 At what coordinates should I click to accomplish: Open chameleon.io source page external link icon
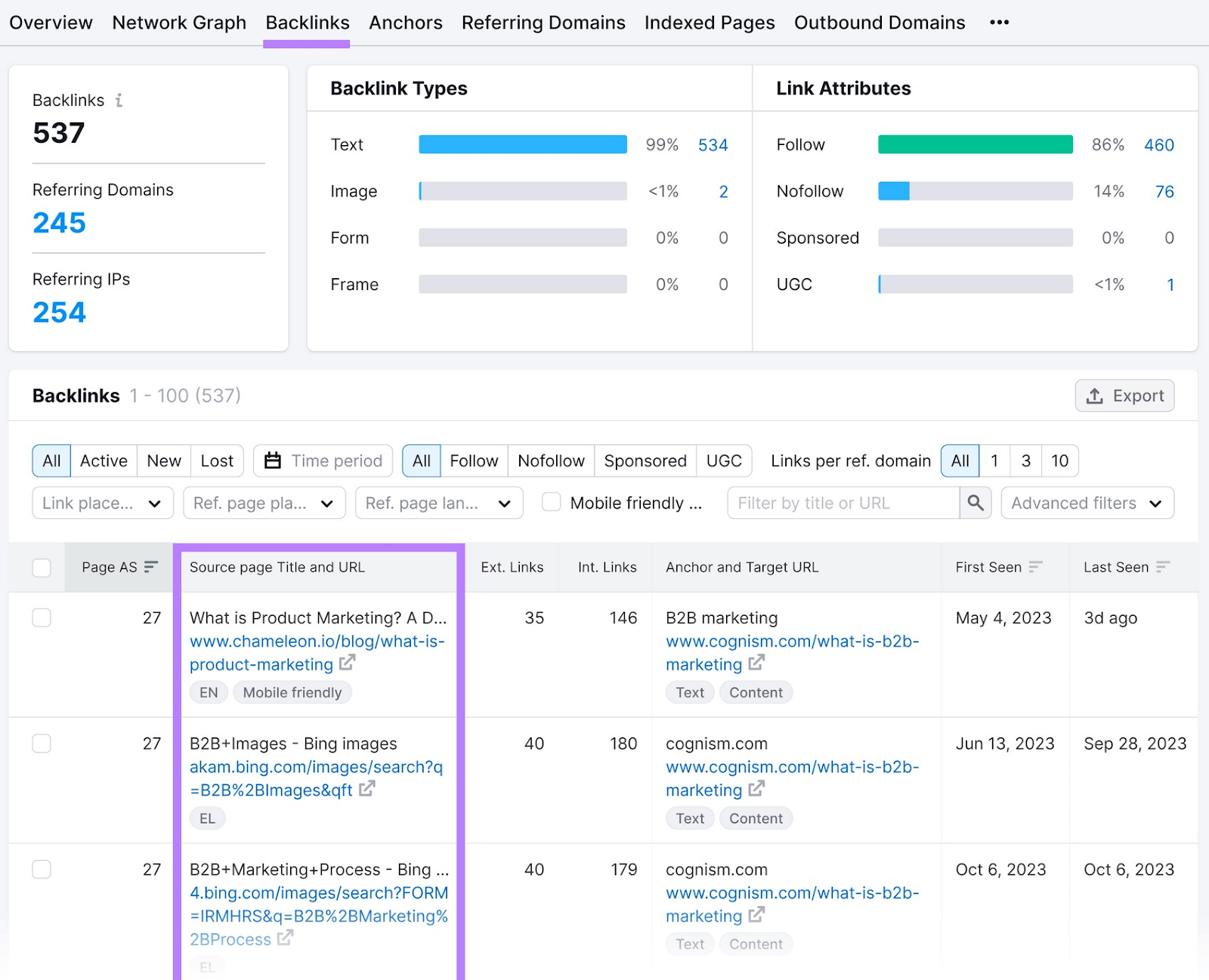[347, 663]
